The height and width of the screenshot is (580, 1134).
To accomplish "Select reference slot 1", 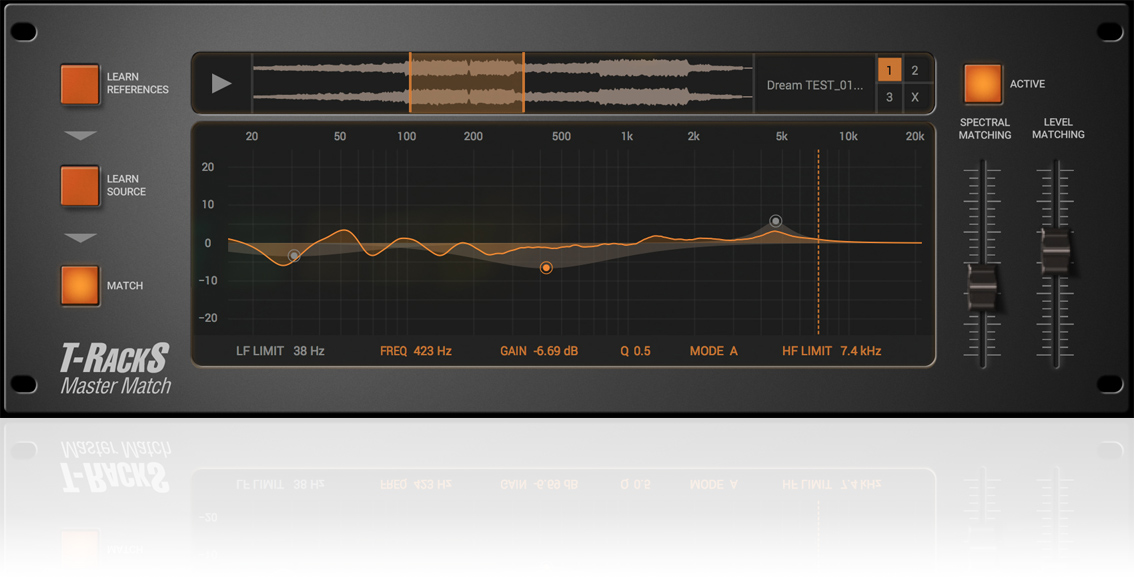I will click(890, 70).
